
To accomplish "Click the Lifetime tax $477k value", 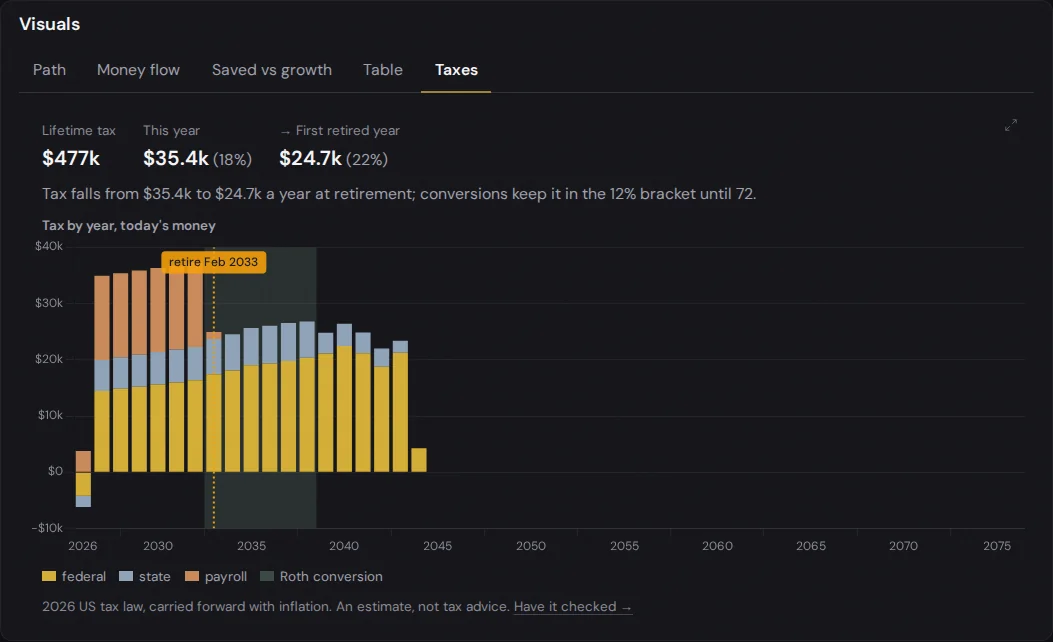I will tap(71, 158).
